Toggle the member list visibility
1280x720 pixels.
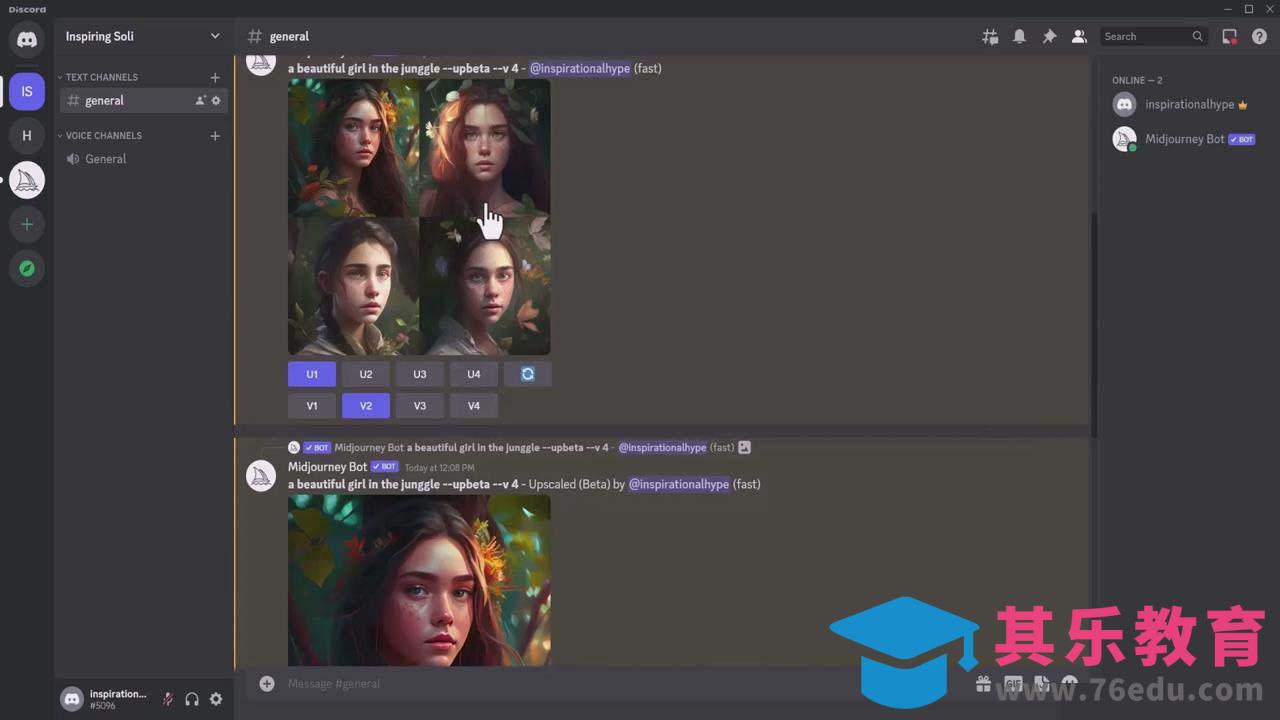[1079, 36]
